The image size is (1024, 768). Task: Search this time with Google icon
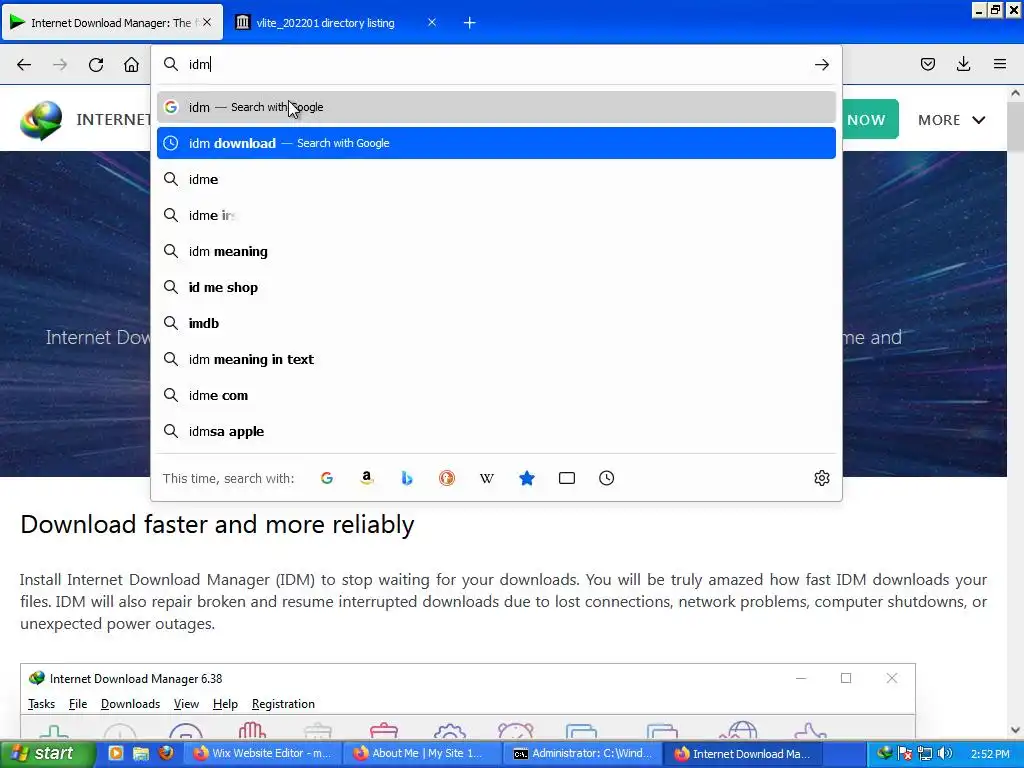pos(327,478)
